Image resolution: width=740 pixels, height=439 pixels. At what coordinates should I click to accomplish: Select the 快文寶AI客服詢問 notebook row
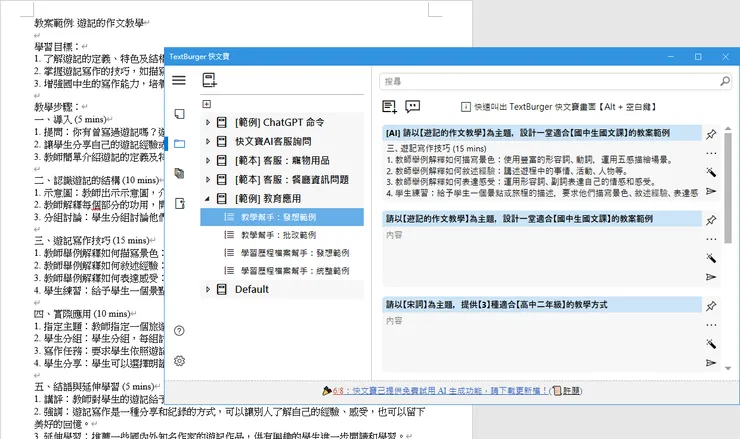coord(282,141)
